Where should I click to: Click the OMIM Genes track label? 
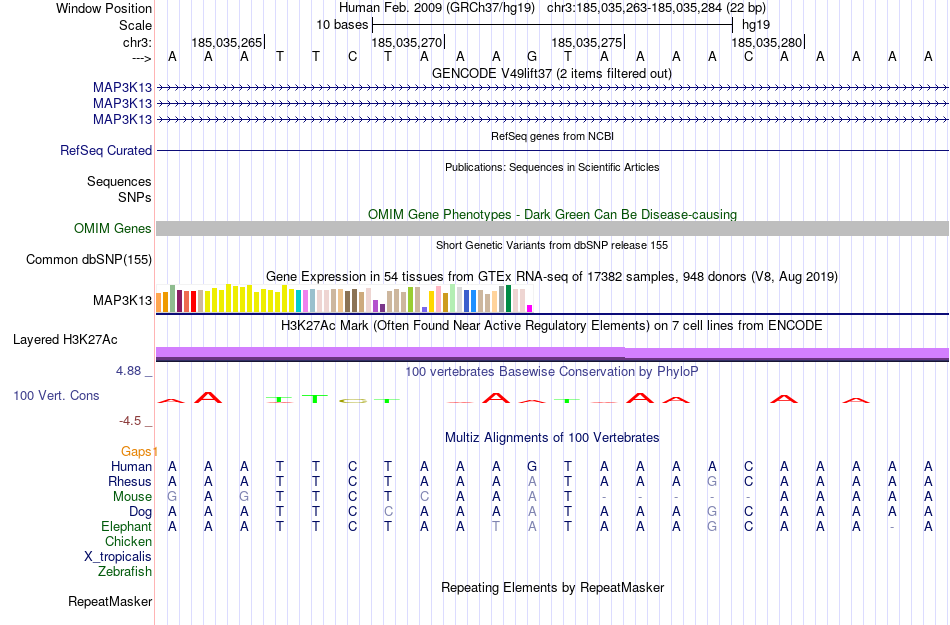pos(113,228)
